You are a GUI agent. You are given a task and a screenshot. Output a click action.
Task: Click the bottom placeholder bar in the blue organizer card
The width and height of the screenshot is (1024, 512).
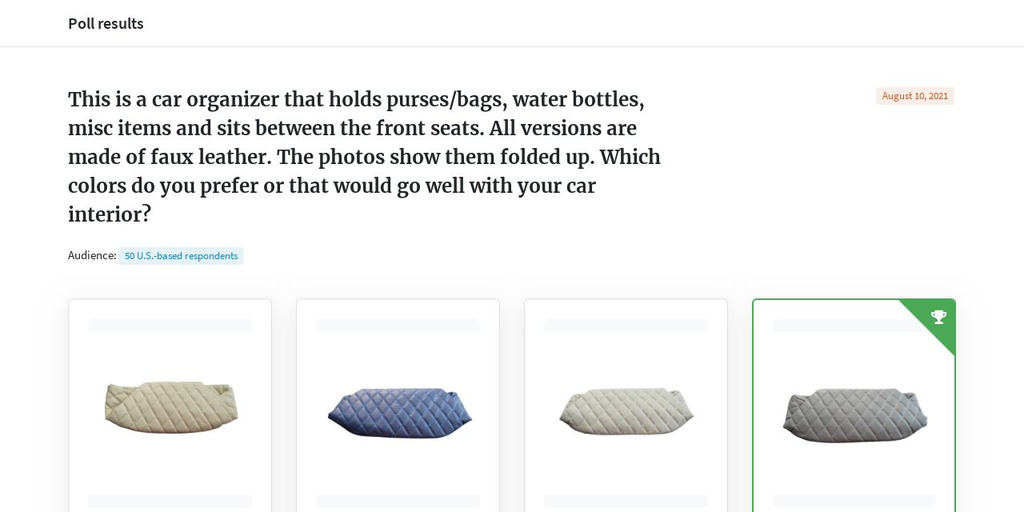tap(398, 502)
